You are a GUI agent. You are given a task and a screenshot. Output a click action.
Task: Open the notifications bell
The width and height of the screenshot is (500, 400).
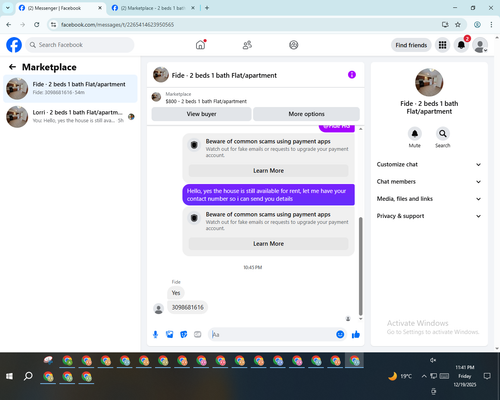(461, 45)
